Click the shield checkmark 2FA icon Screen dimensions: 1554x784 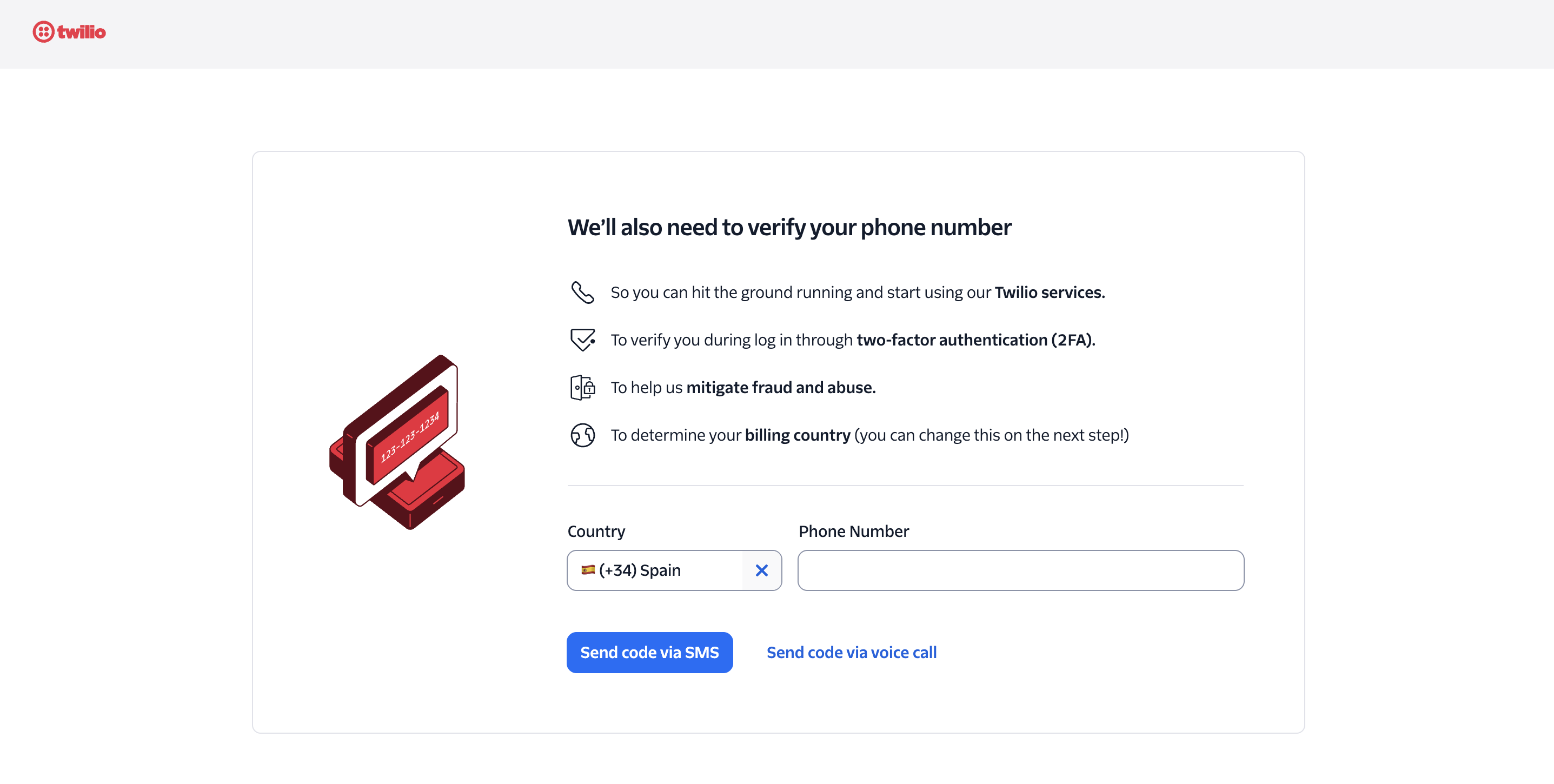pyautogui.click(x=582, y=340)
